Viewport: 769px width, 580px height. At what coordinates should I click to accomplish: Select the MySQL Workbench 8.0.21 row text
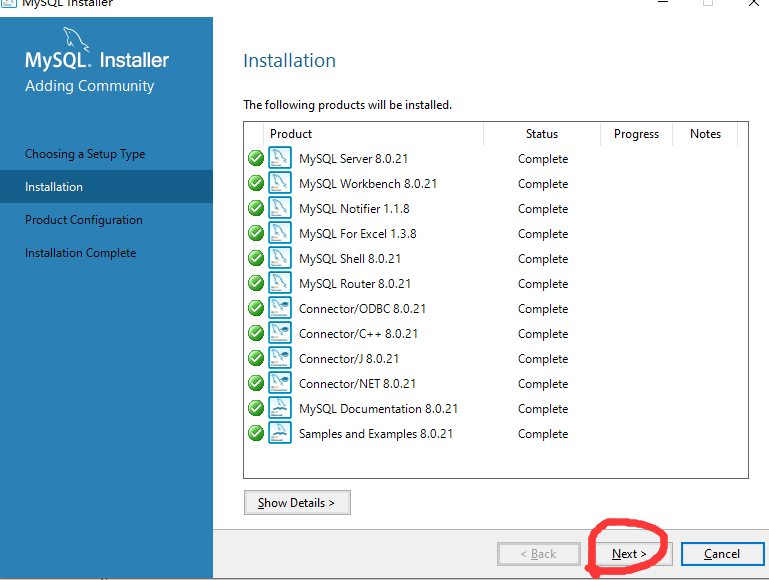point(368,184)
